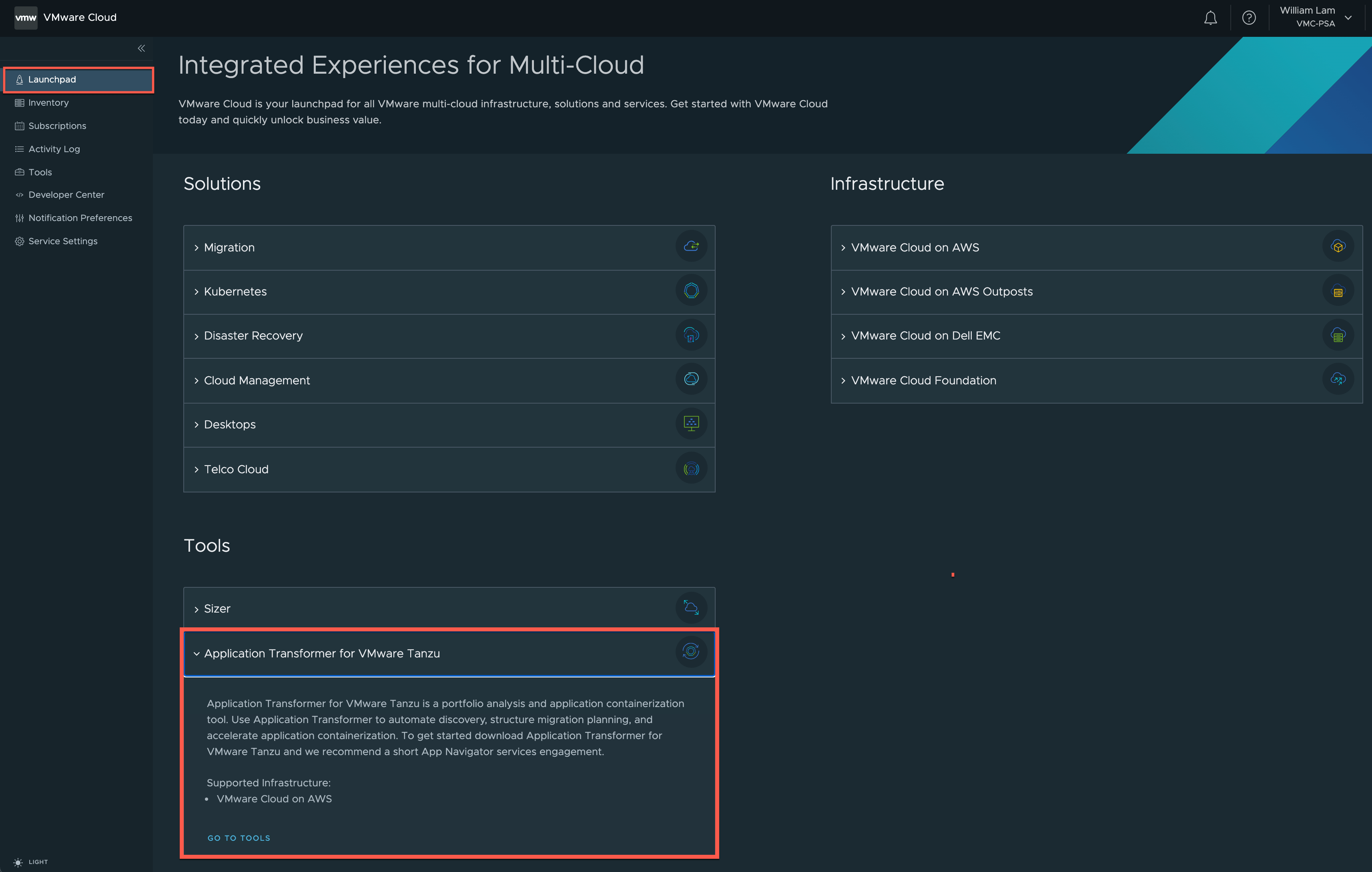
Task: Open Notification Preferences
Action: coord(80,218)
